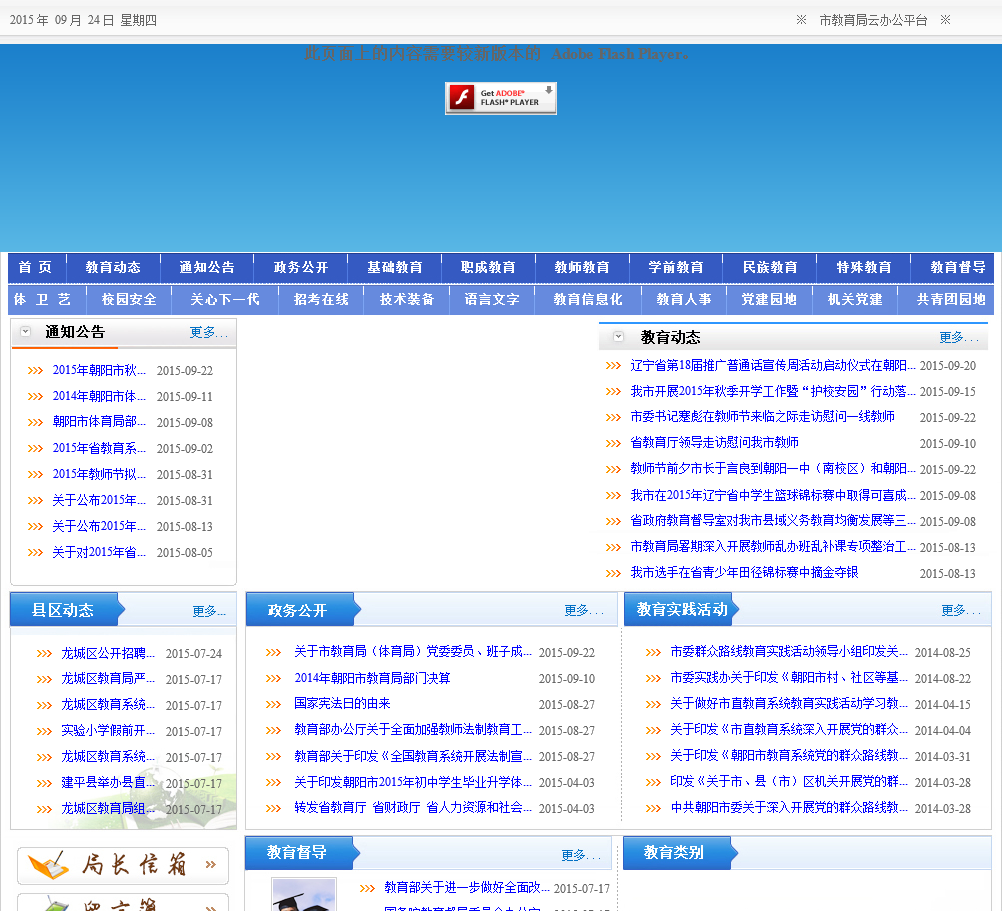The width and height of the screenshot is (1002, 911).
Task: Open 国家宪法日的由来 link
Action: (x=342, y=703)
